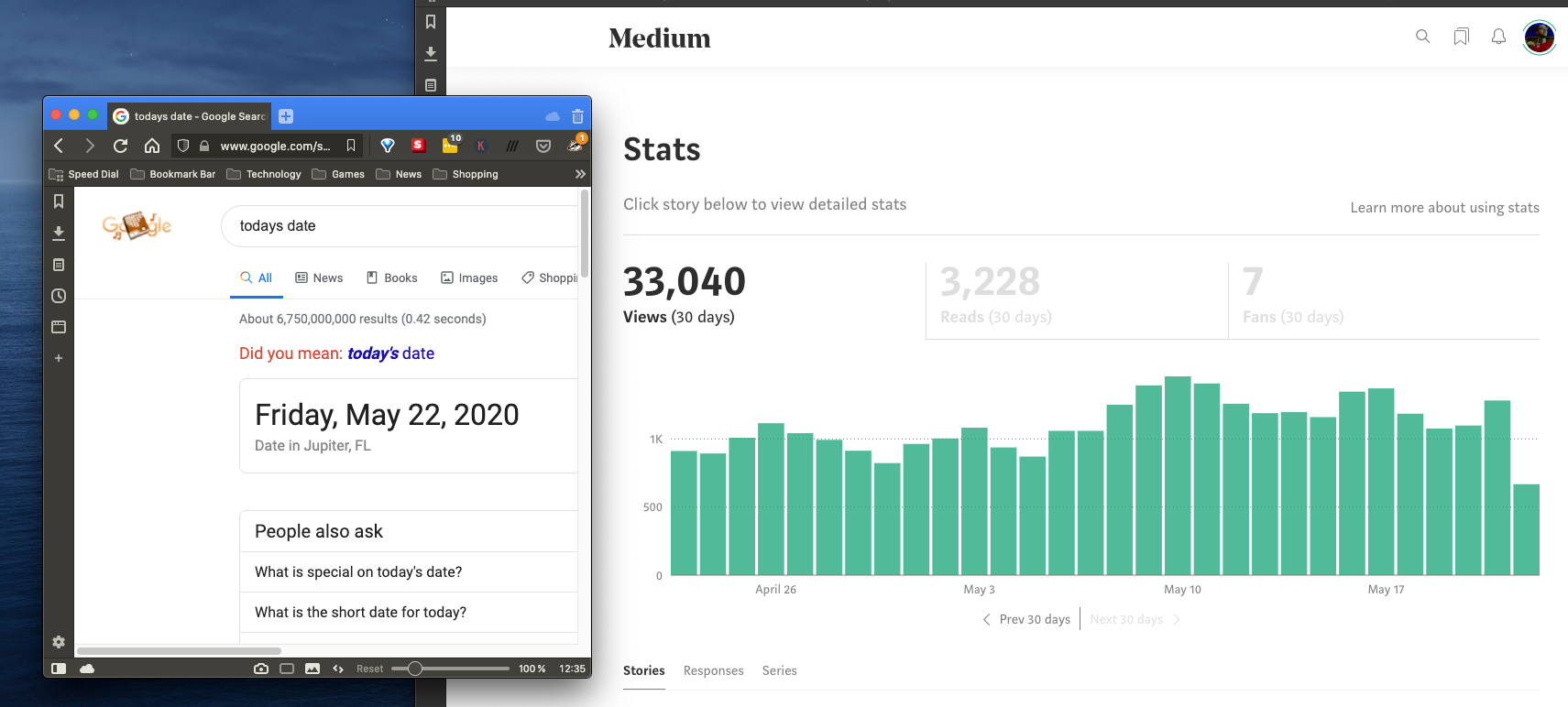Open the Window panel in Vivaldi sidebar
This screenshot has width=1568, height=707.
59,327
